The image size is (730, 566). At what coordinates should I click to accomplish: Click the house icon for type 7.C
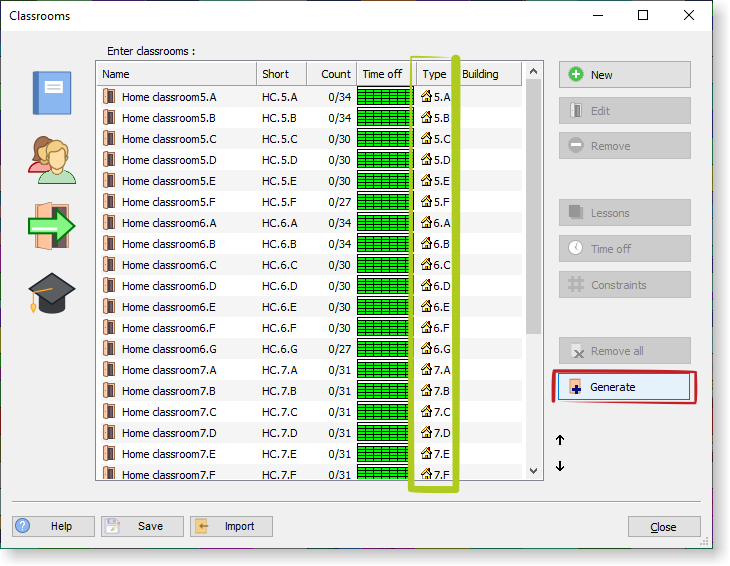(x=426, y=411)
